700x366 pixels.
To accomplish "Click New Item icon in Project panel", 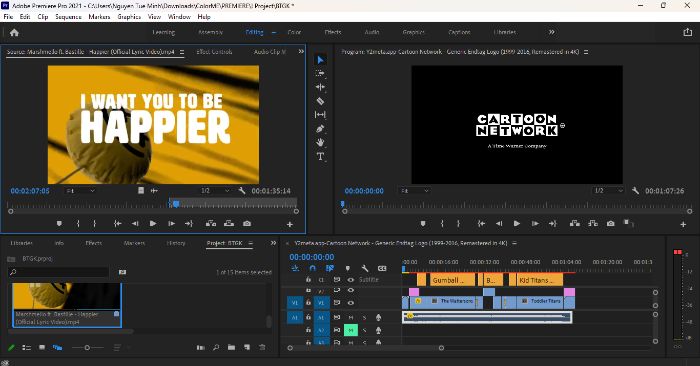I will tap(247, 347).
